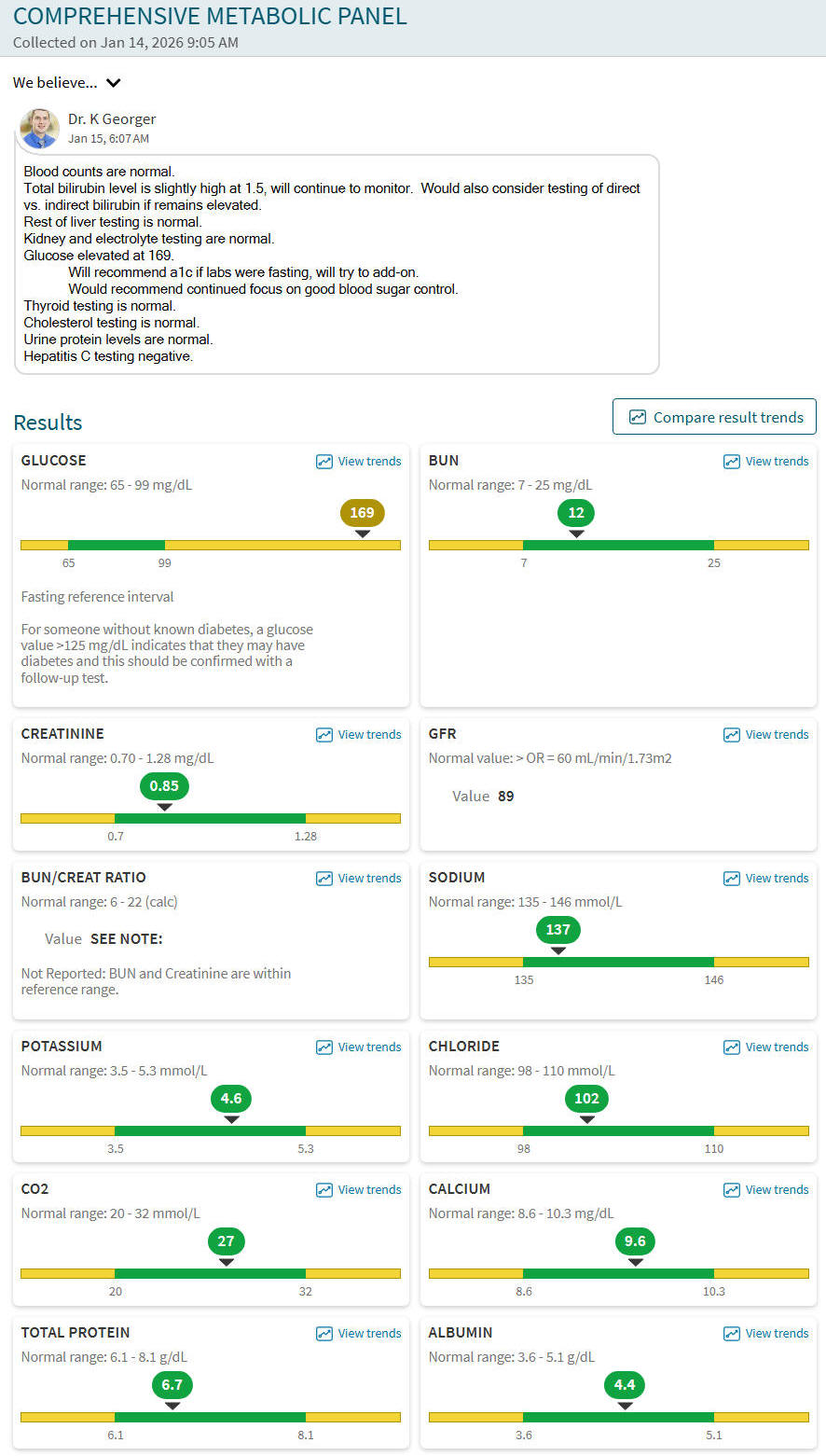The height and width of the screenshot is (1456, 826).
Task: Collapse the 'We believe...' chevron
Action: [114, 83]
